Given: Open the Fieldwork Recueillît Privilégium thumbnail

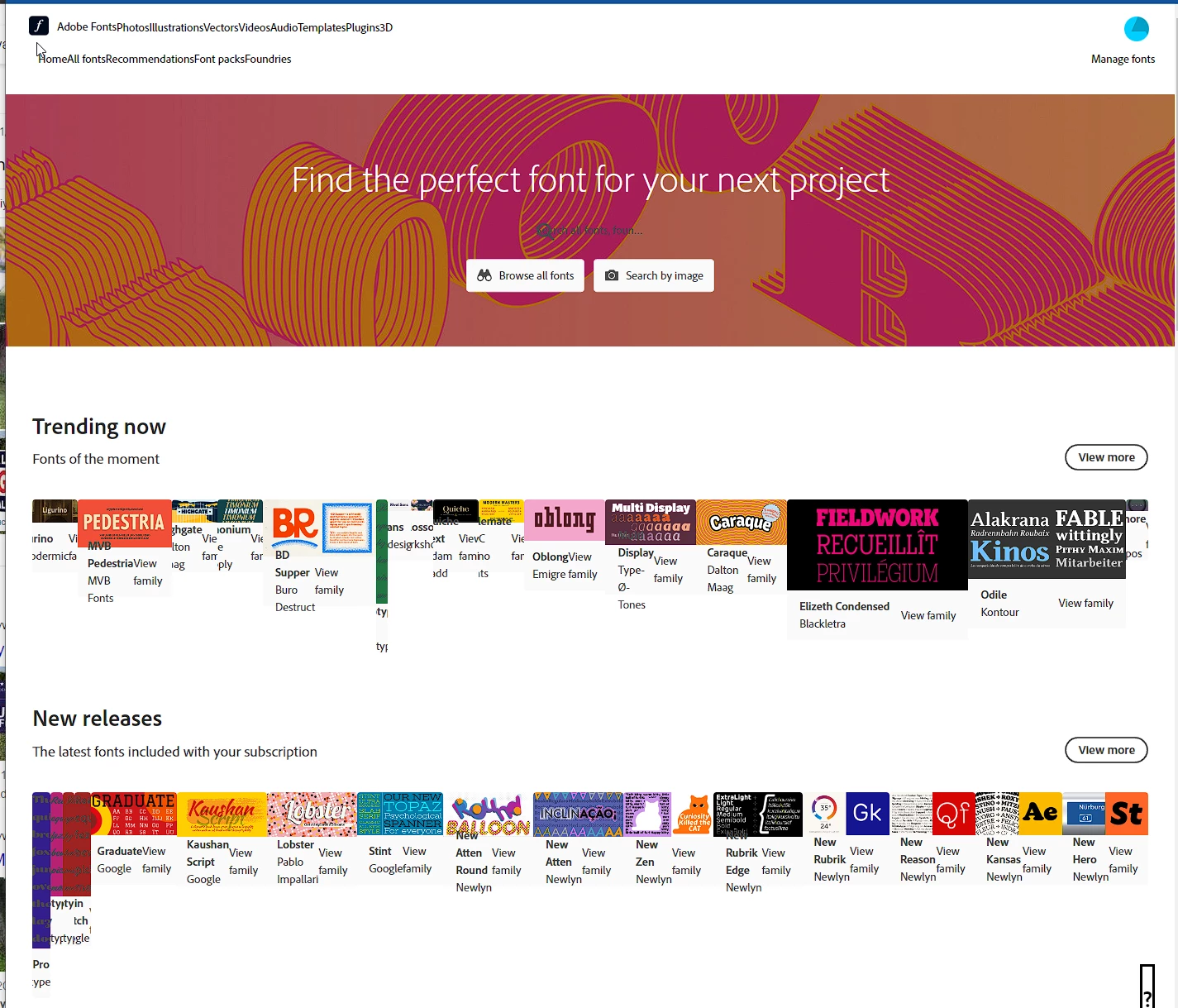Looking at the screenshot, I should (877, 545).
